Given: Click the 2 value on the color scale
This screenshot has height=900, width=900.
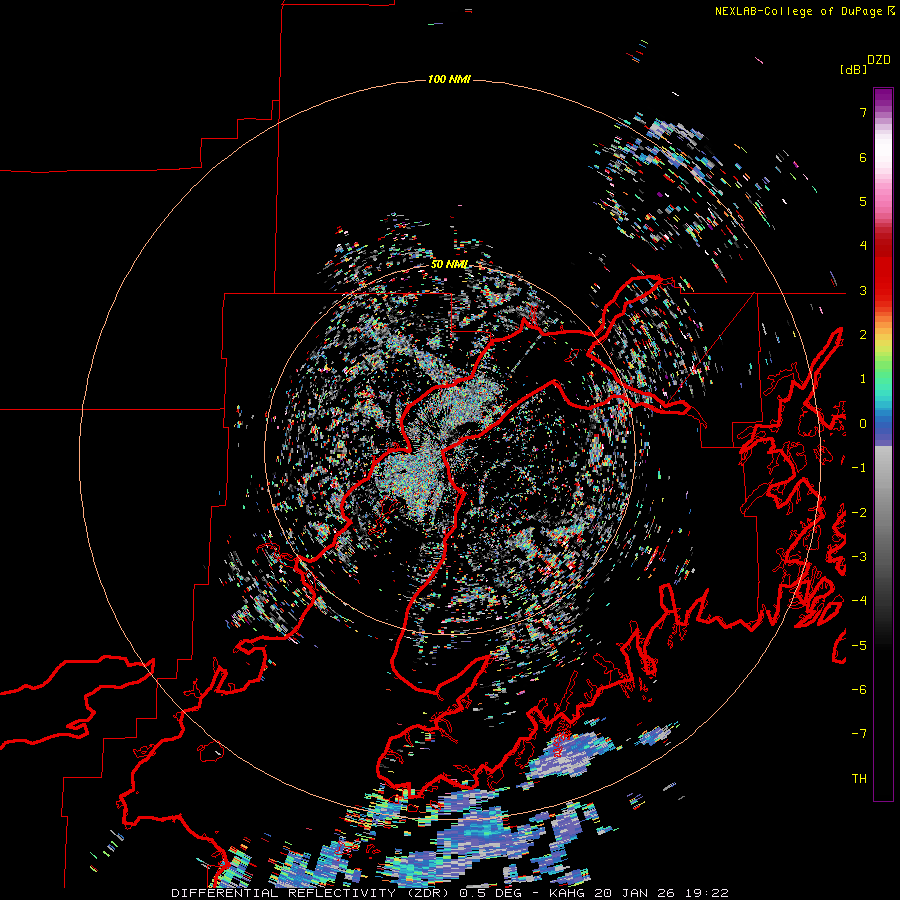Looking at the screenshot, I should tap(863, 335).
